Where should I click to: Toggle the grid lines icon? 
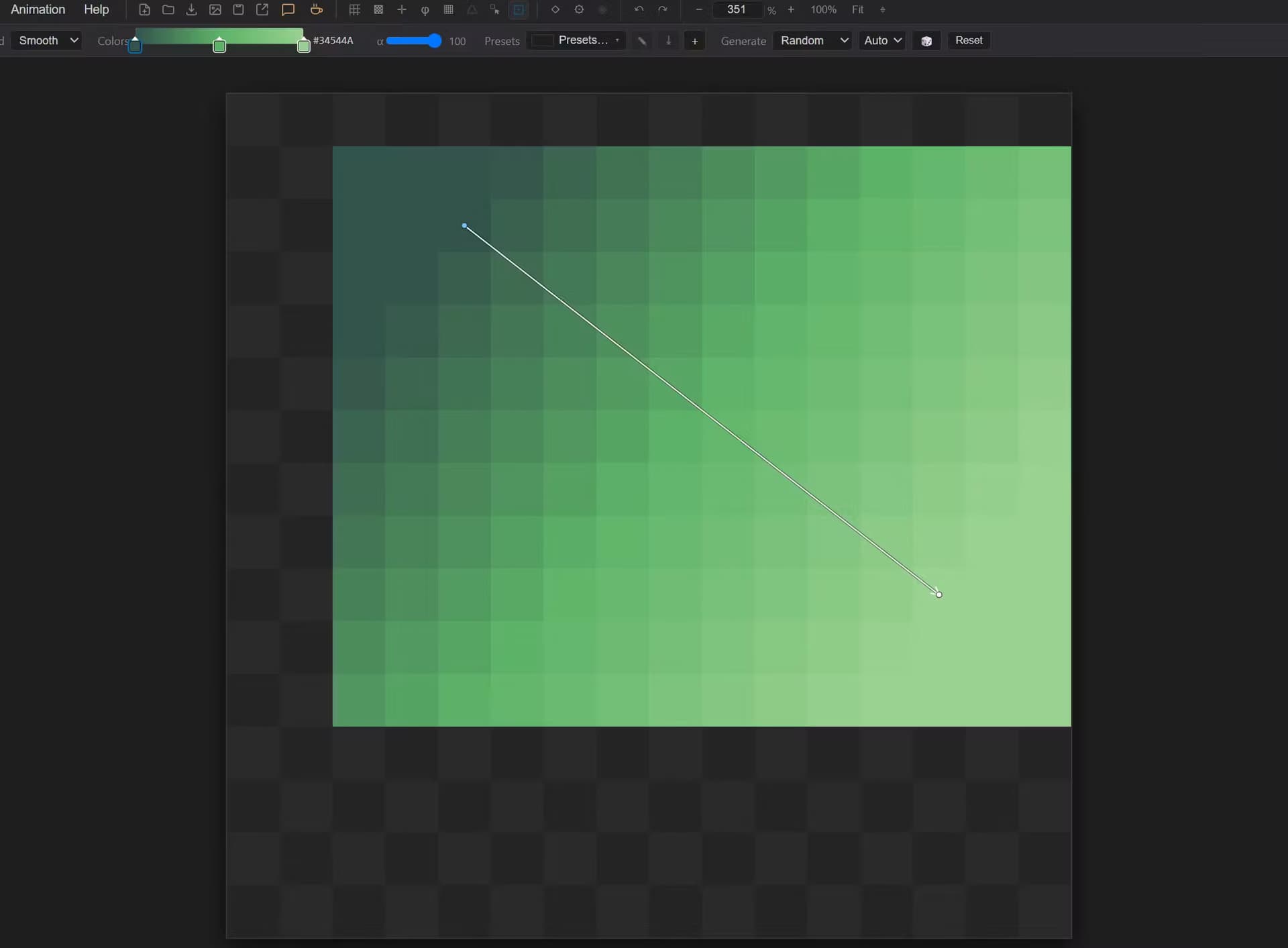click(x=354, y=9)
